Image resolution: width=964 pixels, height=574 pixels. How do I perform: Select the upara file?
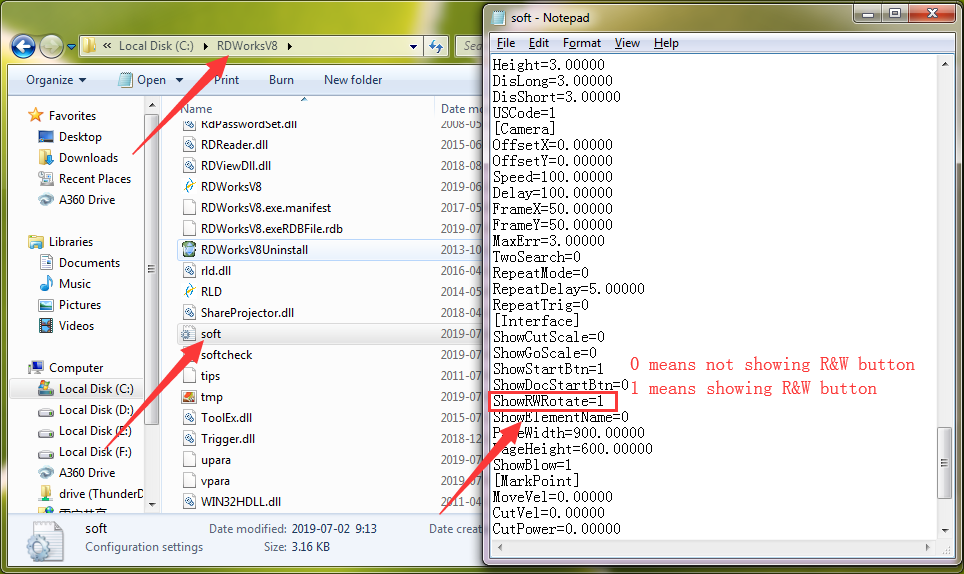(215, 460)
